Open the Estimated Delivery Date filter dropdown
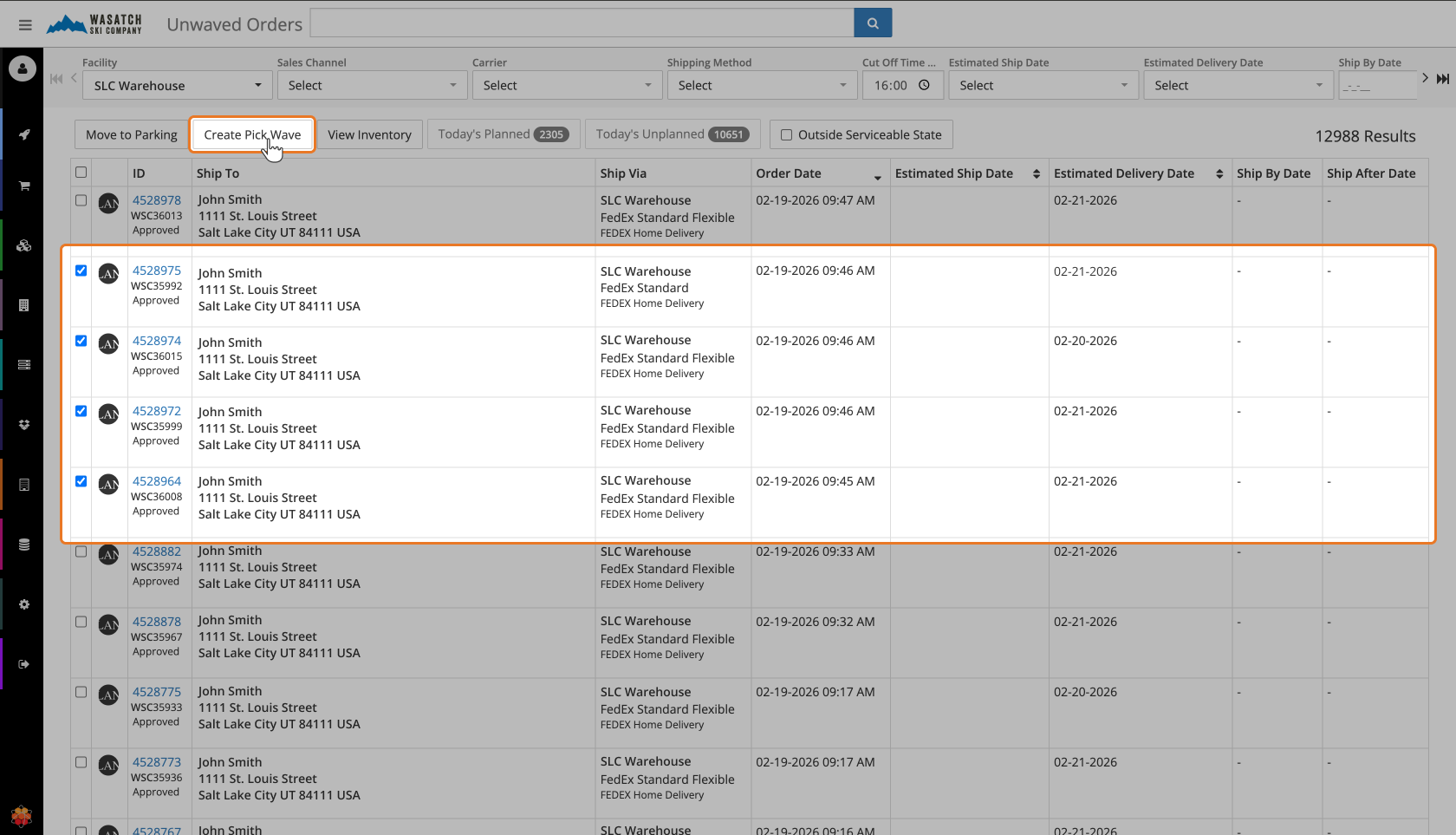Screen dimensions: 1456x835 click(x=1239, y=85)
